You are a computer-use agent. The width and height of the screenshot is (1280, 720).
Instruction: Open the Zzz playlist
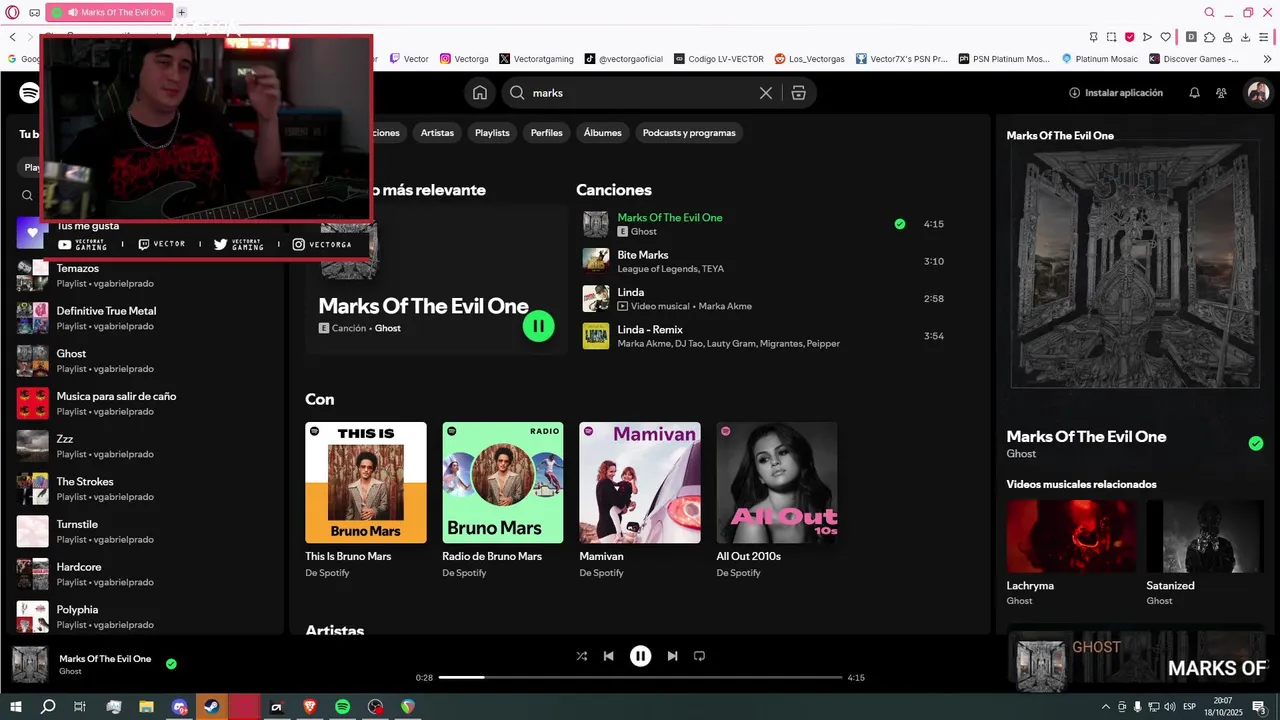[145, 446]
